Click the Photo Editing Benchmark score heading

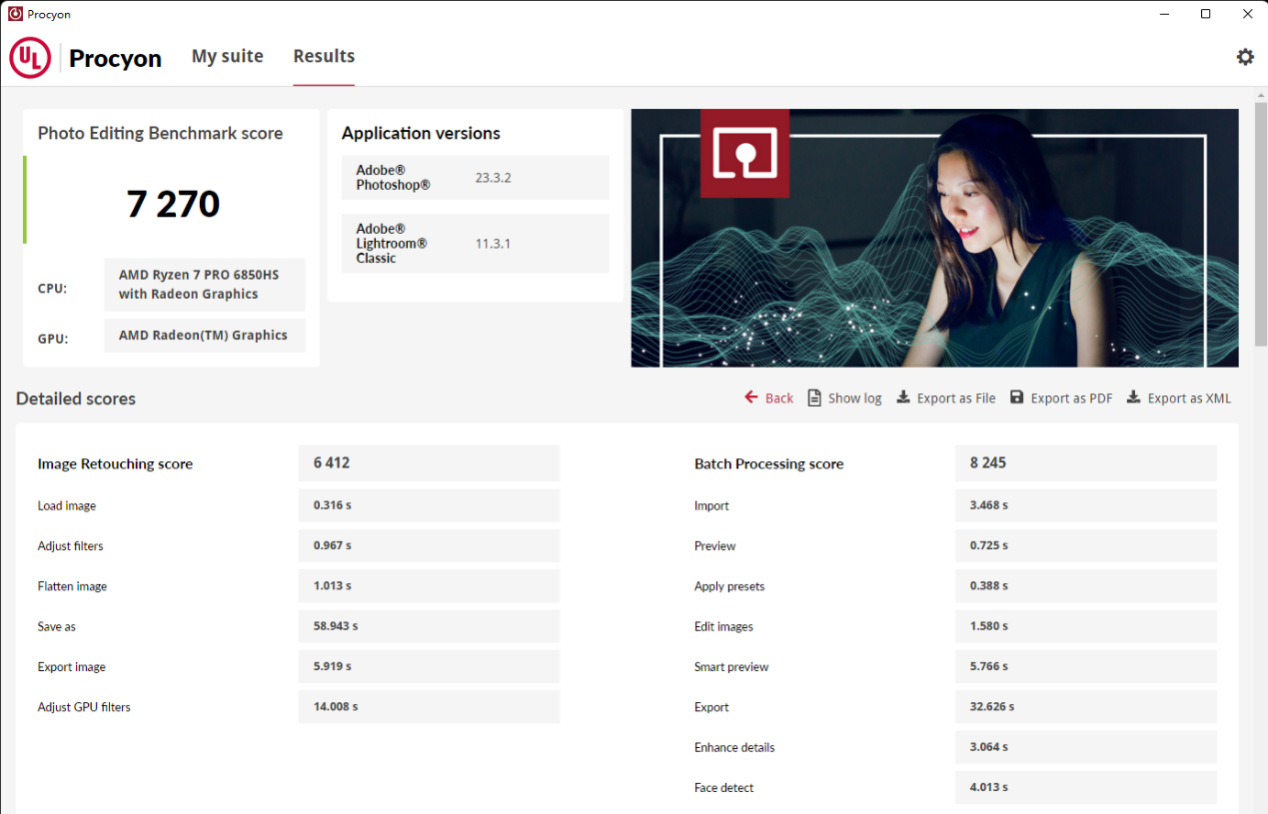tap(160, 133)
